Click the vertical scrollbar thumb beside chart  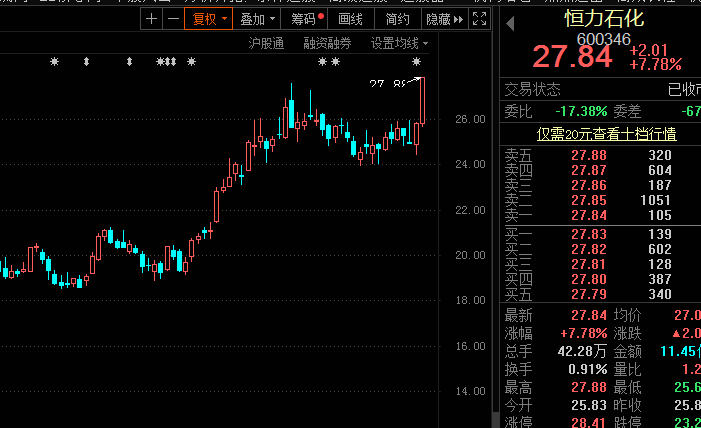(495, 420)
